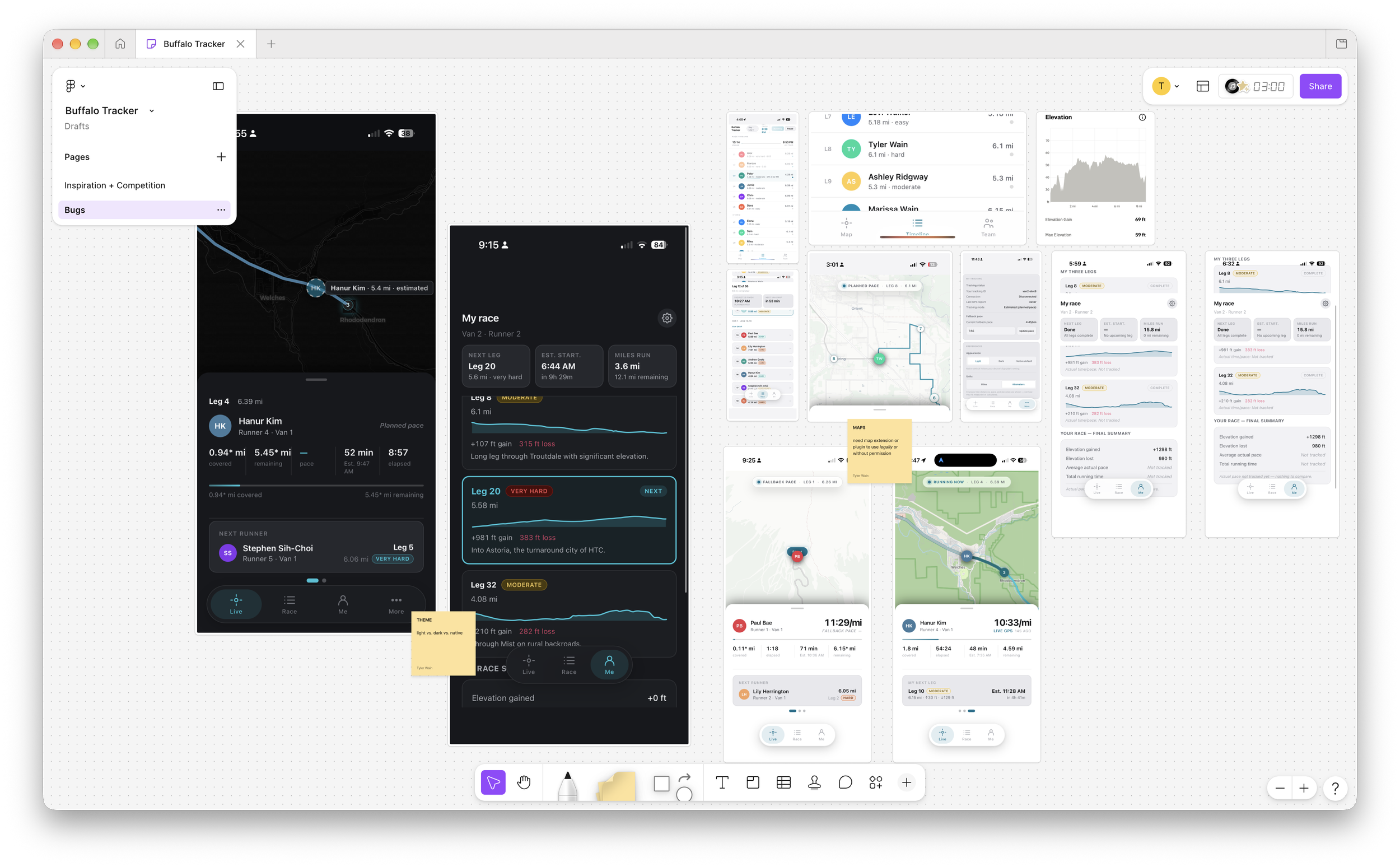Zoom in with the plus button

coord(1304,789)
